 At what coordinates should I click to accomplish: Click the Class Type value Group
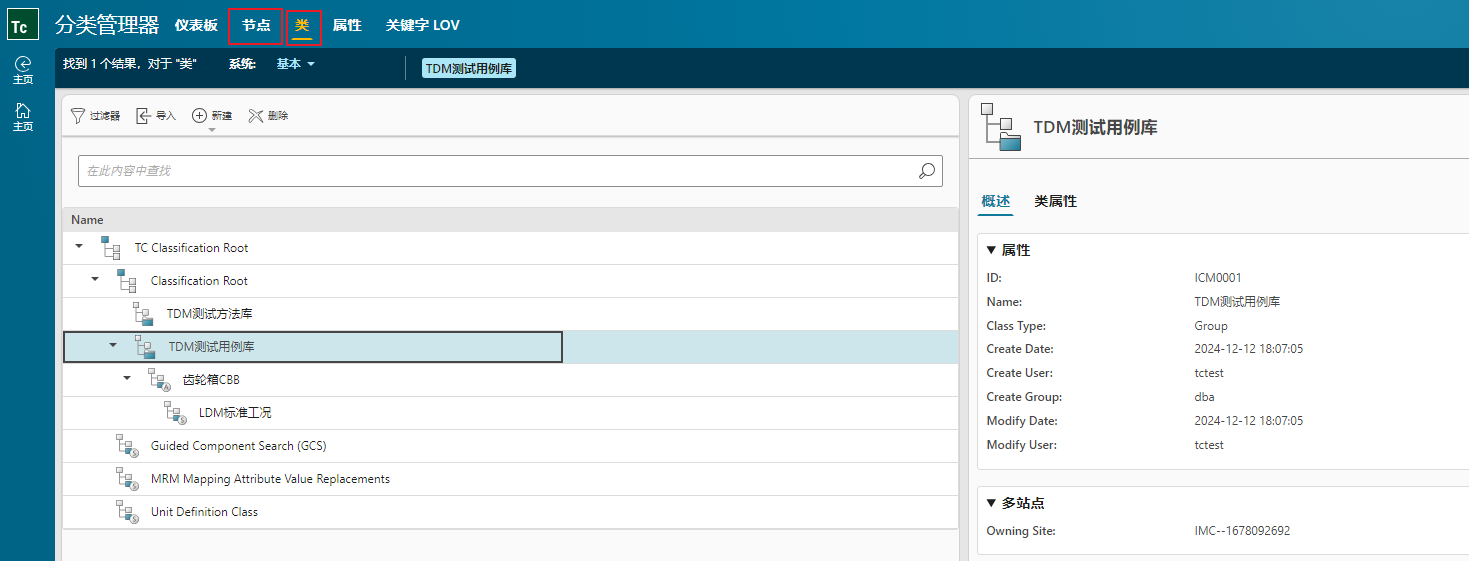click(1211, 326)
